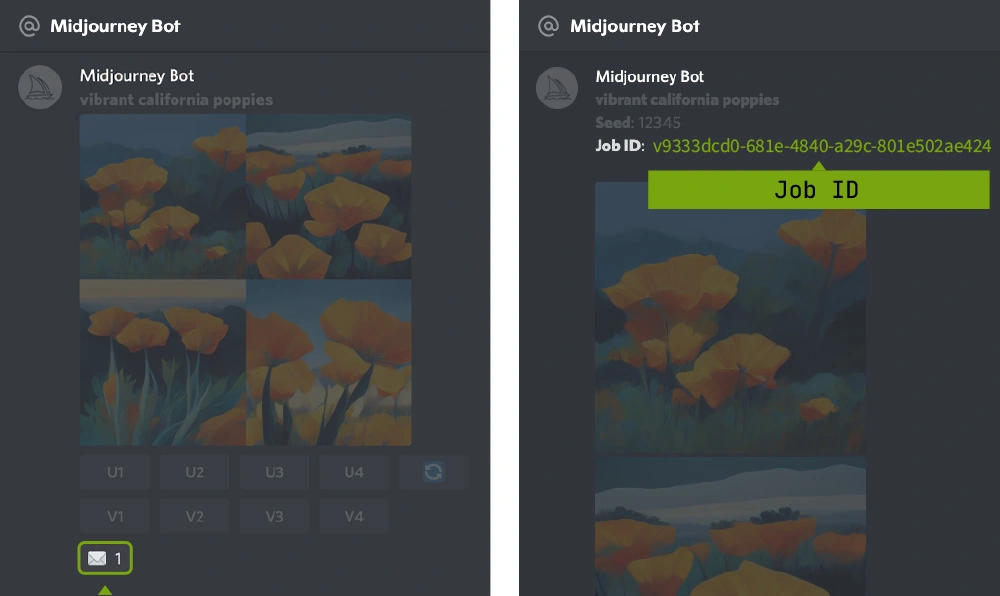
Task: Click the right panel's @ mention icon
Action: point(548,26)
